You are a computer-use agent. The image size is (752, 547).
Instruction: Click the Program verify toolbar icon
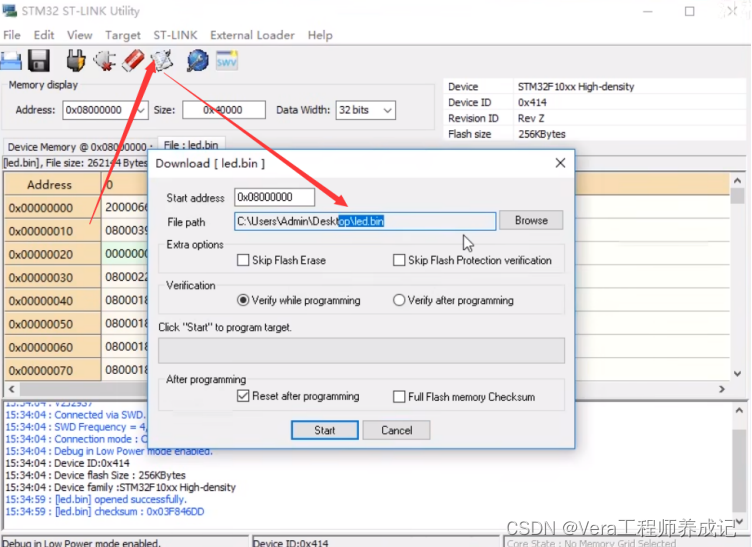click(163, 61)
